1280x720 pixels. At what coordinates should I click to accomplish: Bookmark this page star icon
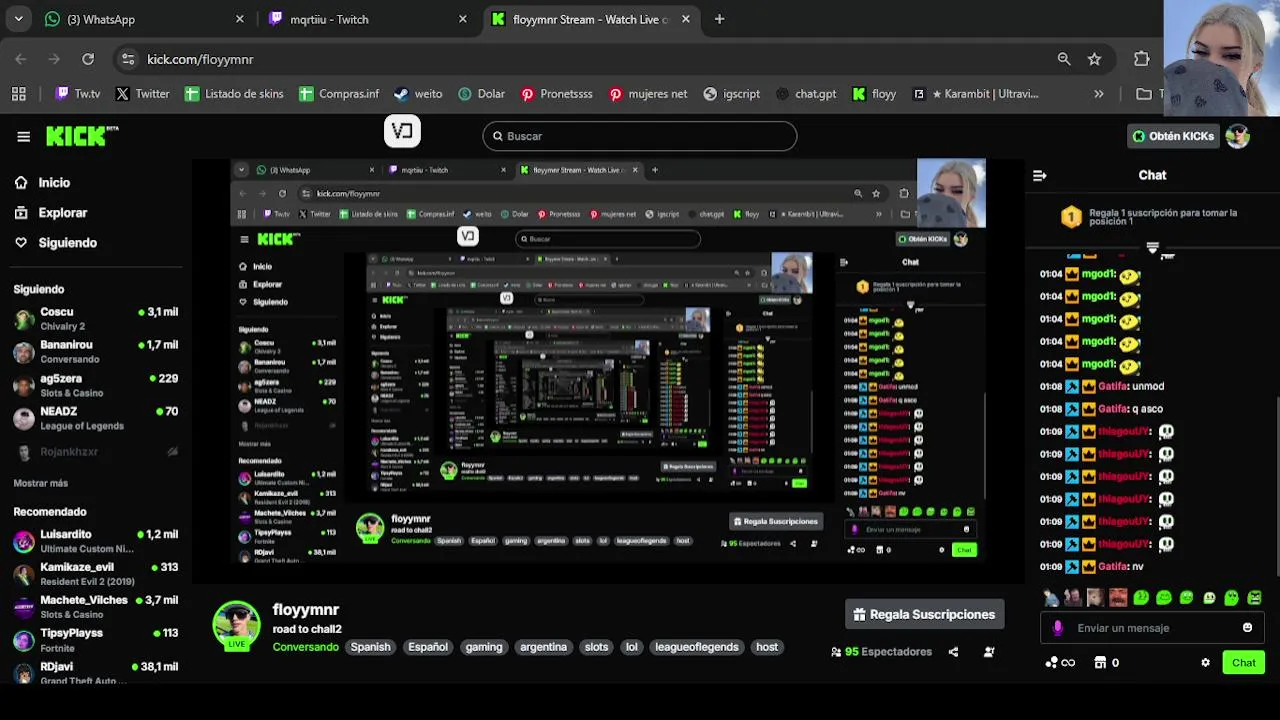click(x=1094, y=59)
